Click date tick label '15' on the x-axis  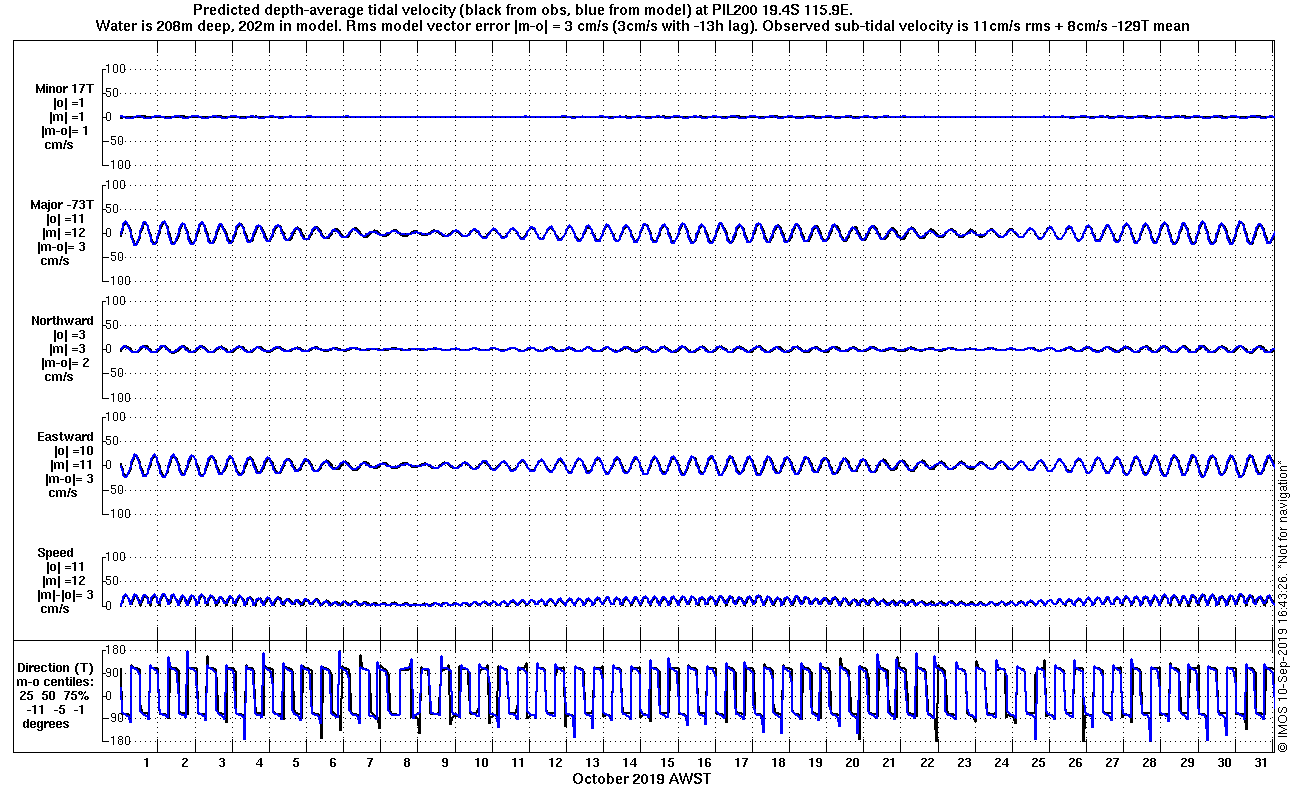(x=667, y=762)
